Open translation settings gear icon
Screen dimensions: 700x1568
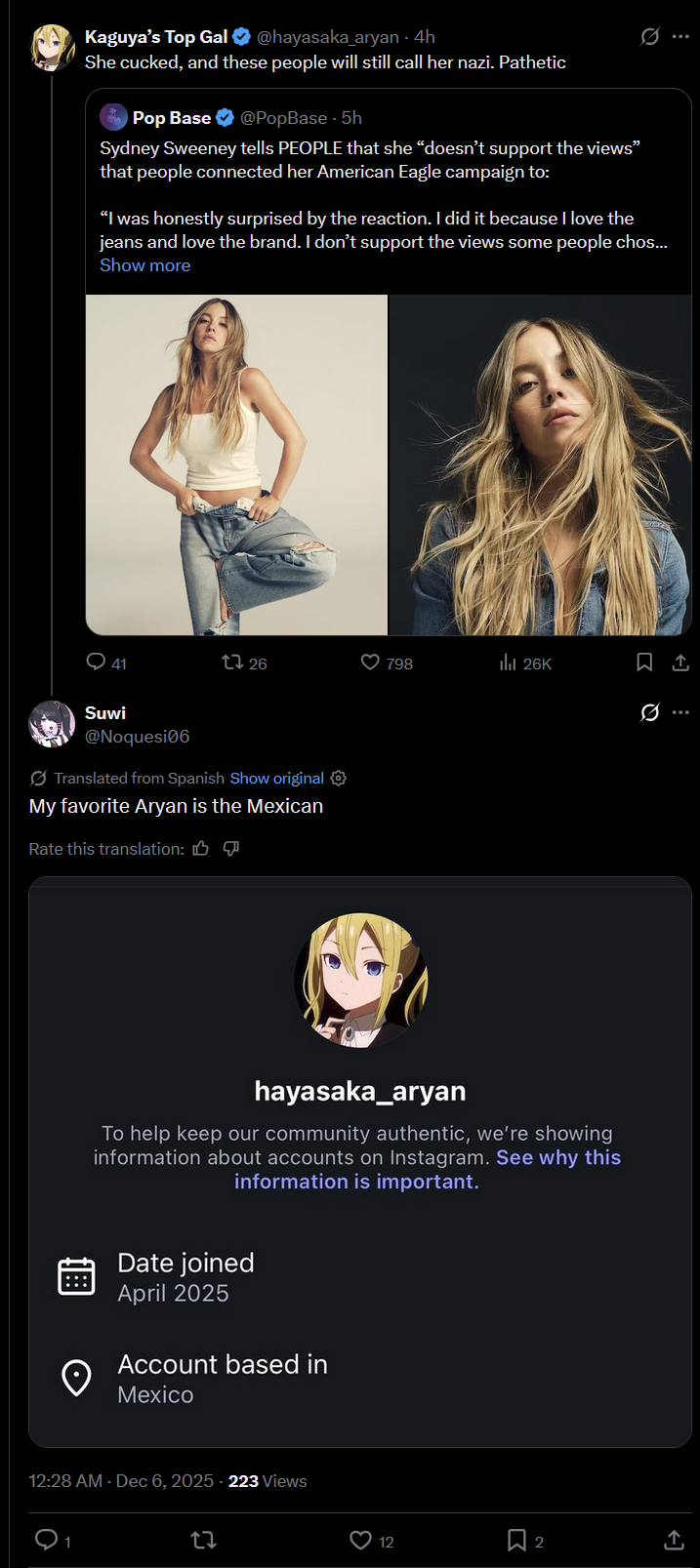click(339, 778)
